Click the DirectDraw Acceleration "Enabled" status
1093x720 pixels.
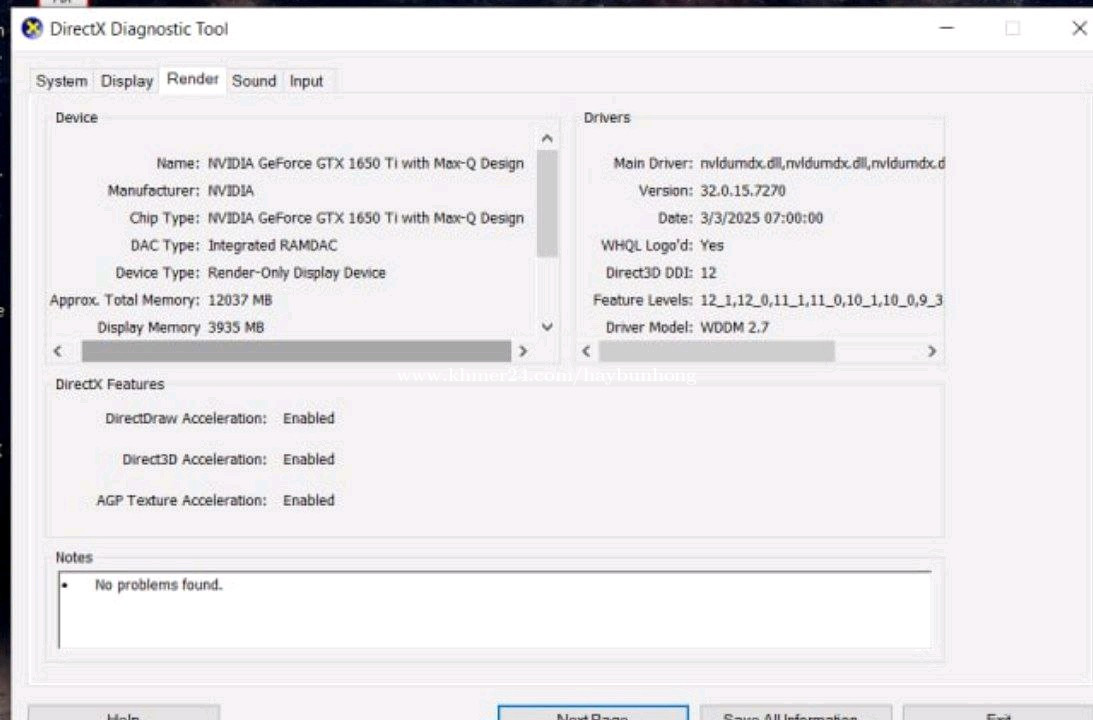[x=309, y=418]
